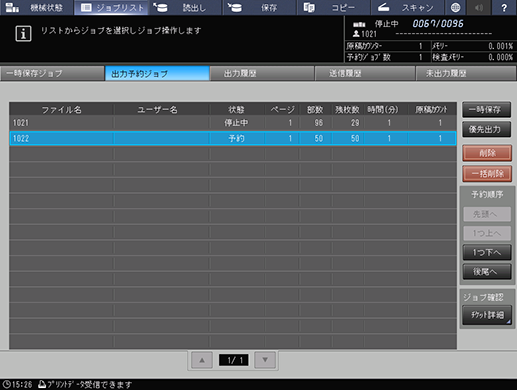
Task: Click the 予約ジョブ数 value row
Action: pos(387,57)
